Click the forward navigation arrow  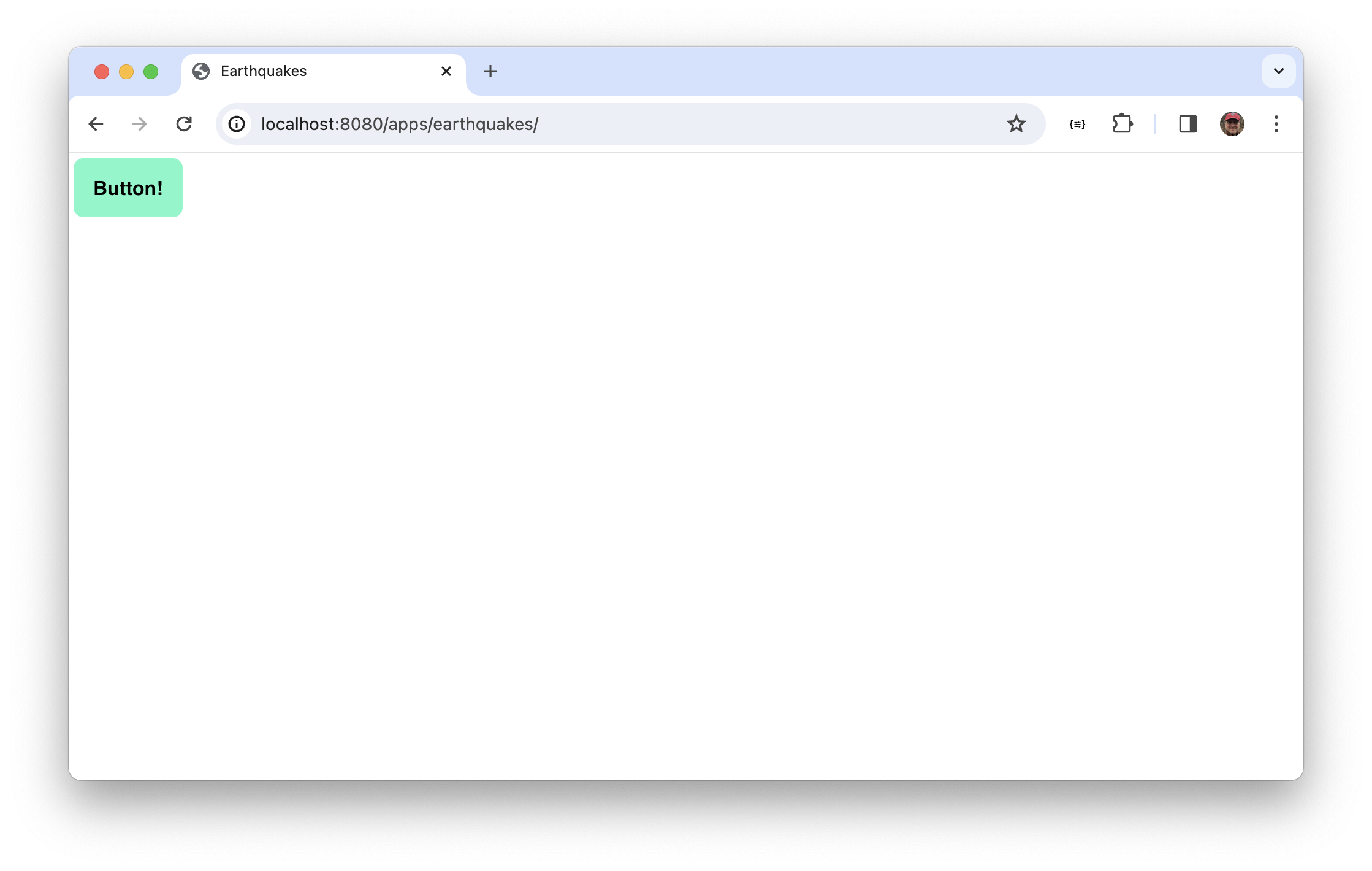[140, 124]
